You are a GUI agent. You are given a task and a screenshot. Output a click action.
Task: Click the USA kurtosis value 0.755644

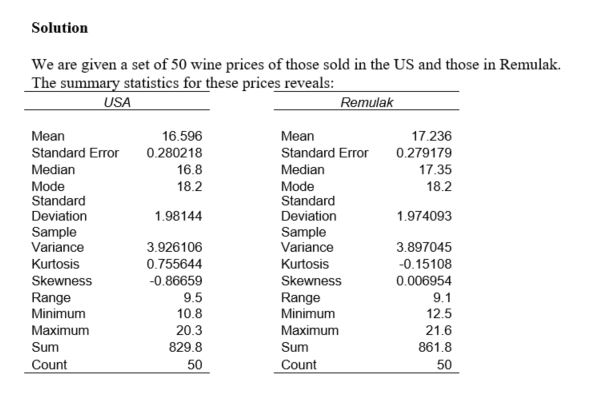click(x=174, y=264)
